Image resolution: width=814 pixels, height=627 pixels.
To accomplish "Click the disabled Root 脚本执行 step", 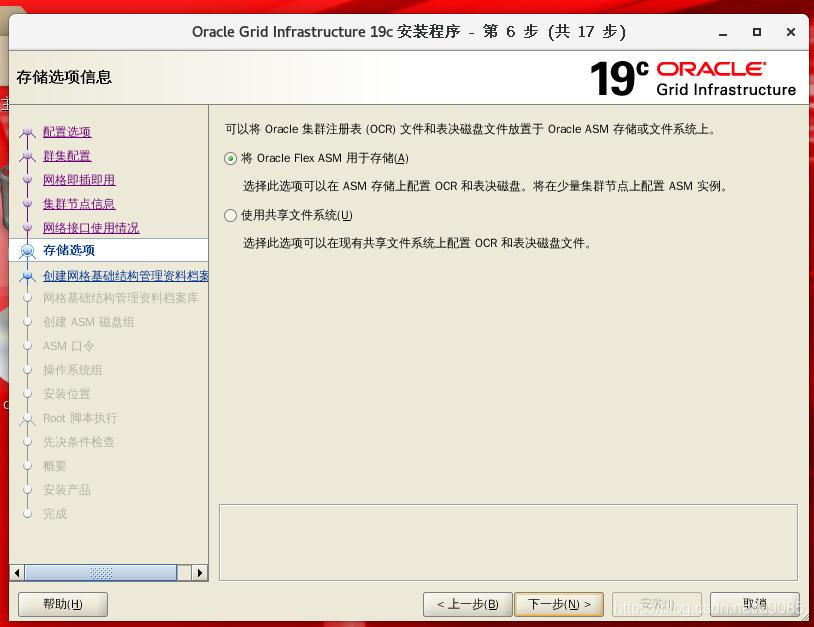I will pyautogui.click(x=80, y=418).
